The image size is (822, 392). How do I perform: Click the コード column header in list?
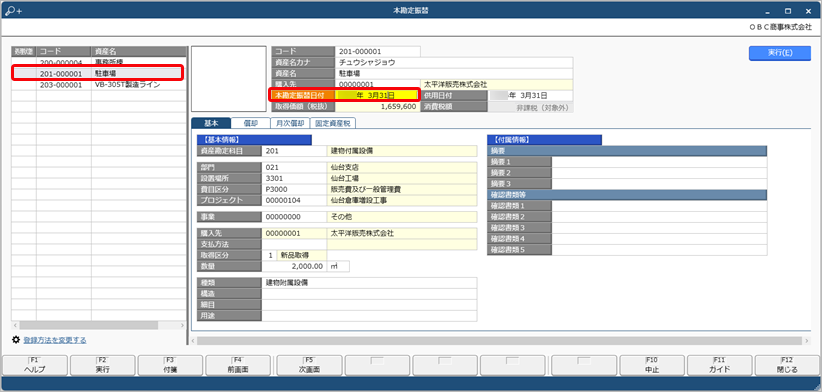[63, 51]
